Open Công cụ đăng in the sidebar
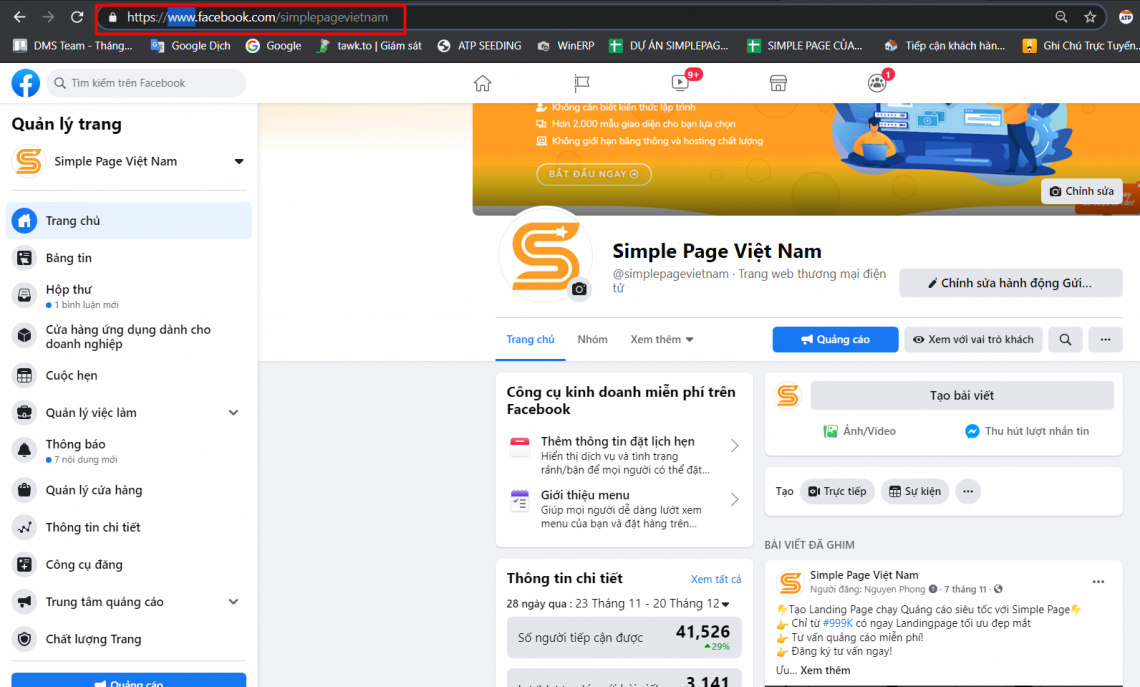 129,565
